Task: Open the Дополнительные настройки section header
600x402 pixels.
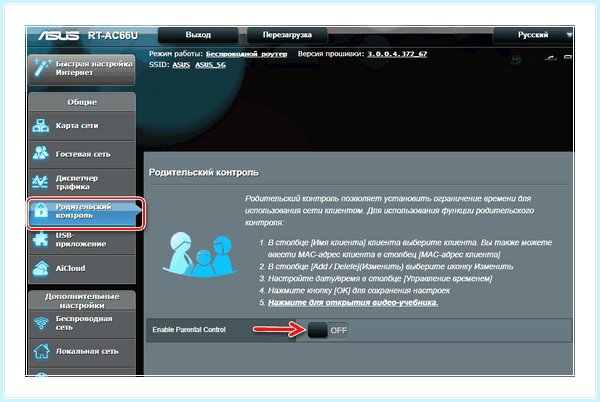Action: point(82,301)
